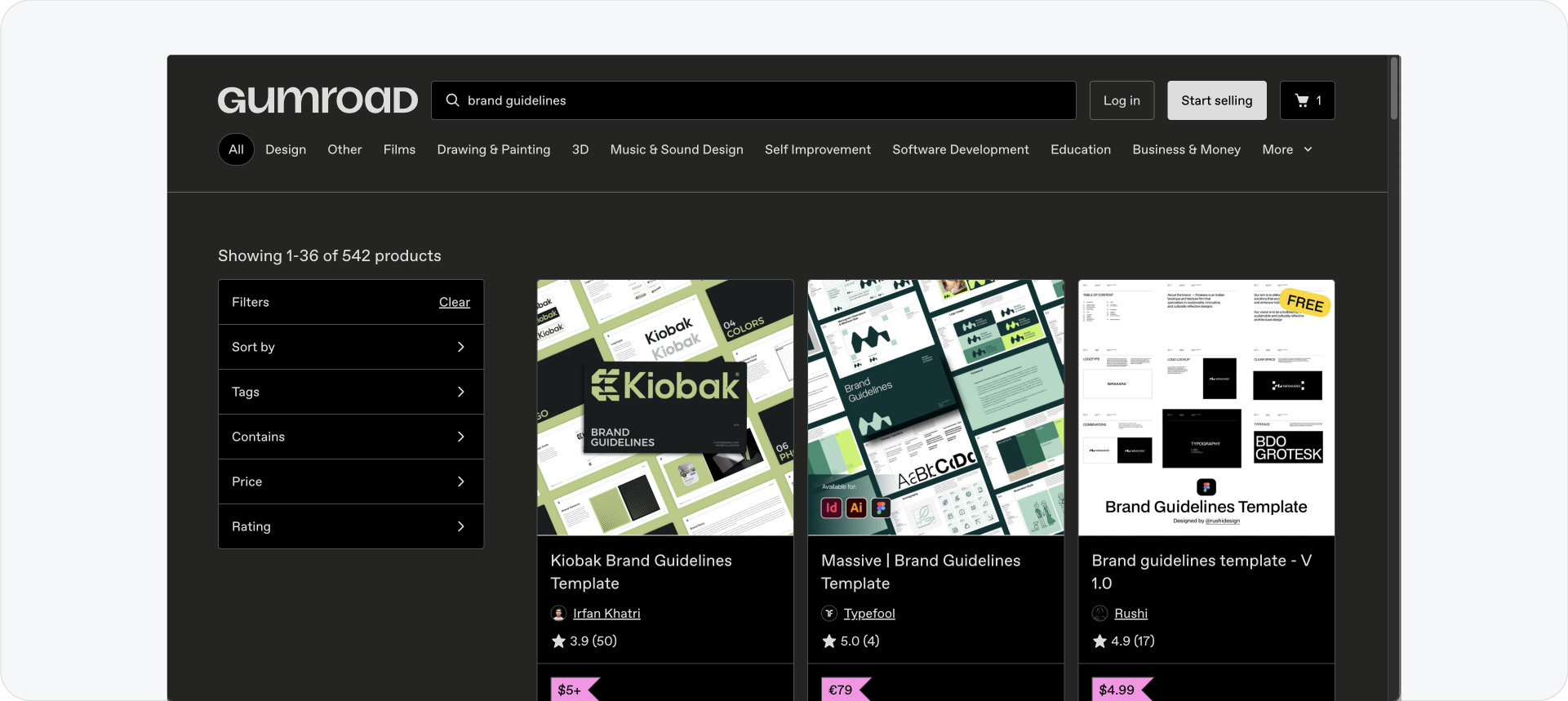
Task: Open Kiobak Brand Guidelines Template title
Action: [x=641, y=572]
